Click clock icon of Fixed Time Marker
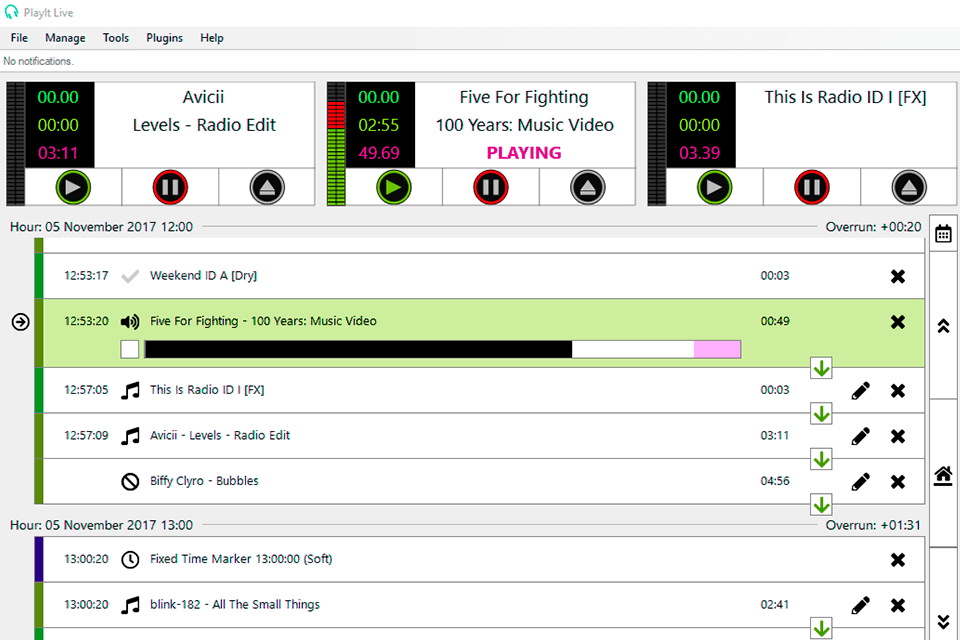The height and width of the screenshot is (640, 960). point(130,559)
